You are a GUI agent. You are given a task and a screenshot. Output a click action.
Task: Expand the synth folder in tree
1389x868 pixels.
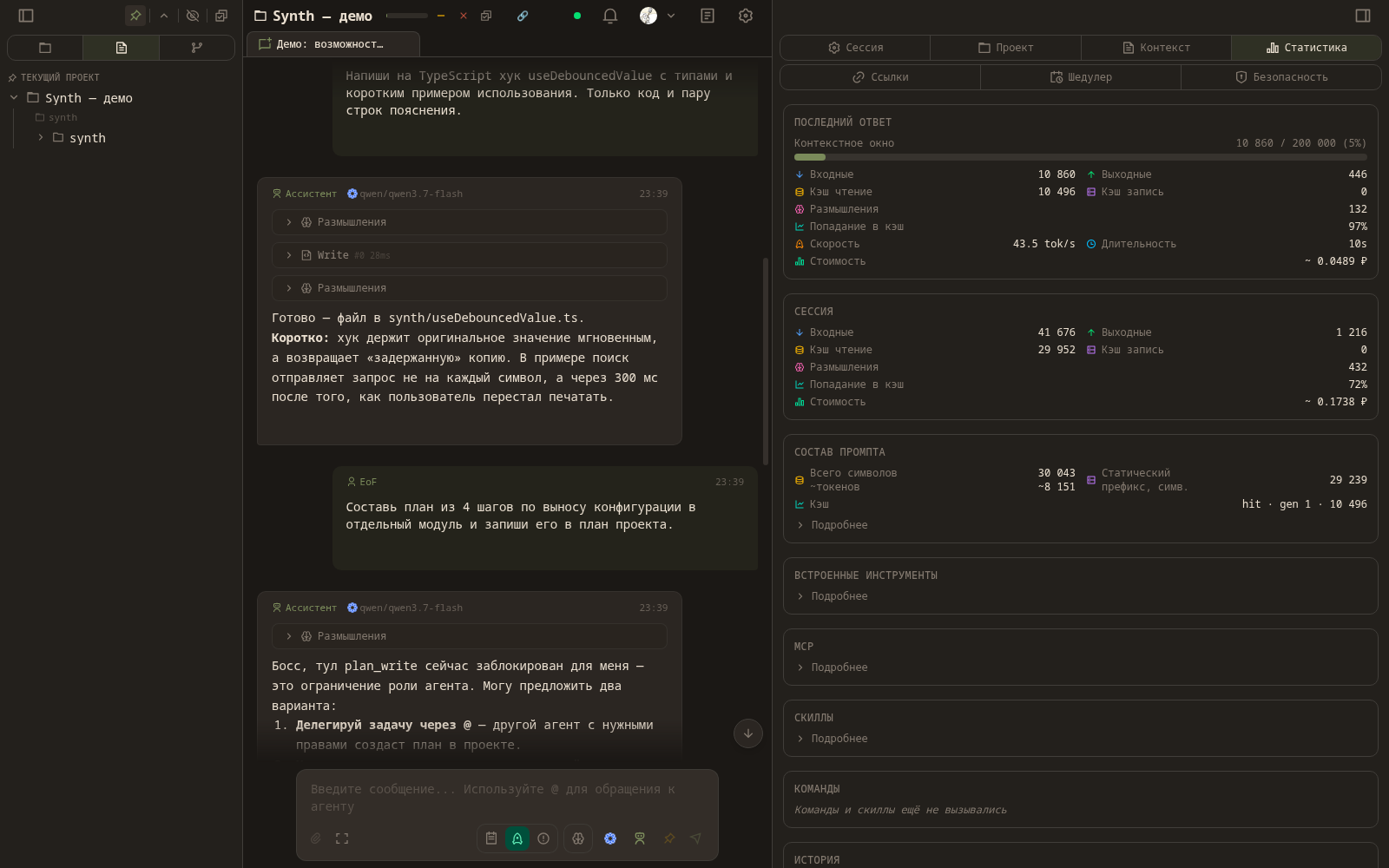[40, 137]
